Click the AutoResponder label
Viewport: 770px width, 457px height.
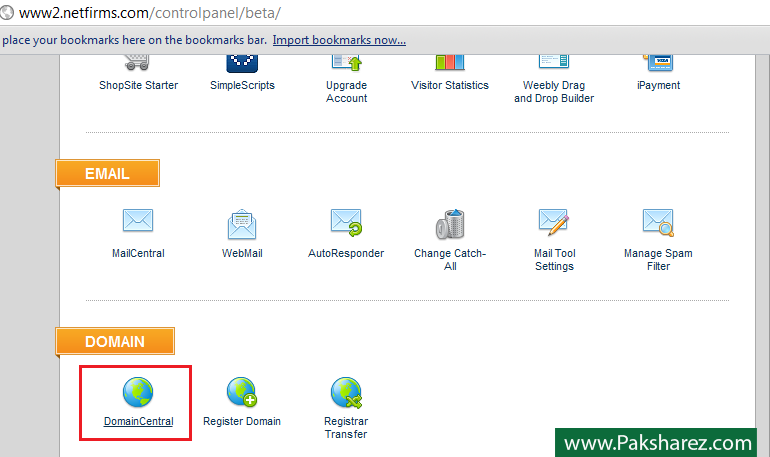pyautogui.click(x=346, y=253)
